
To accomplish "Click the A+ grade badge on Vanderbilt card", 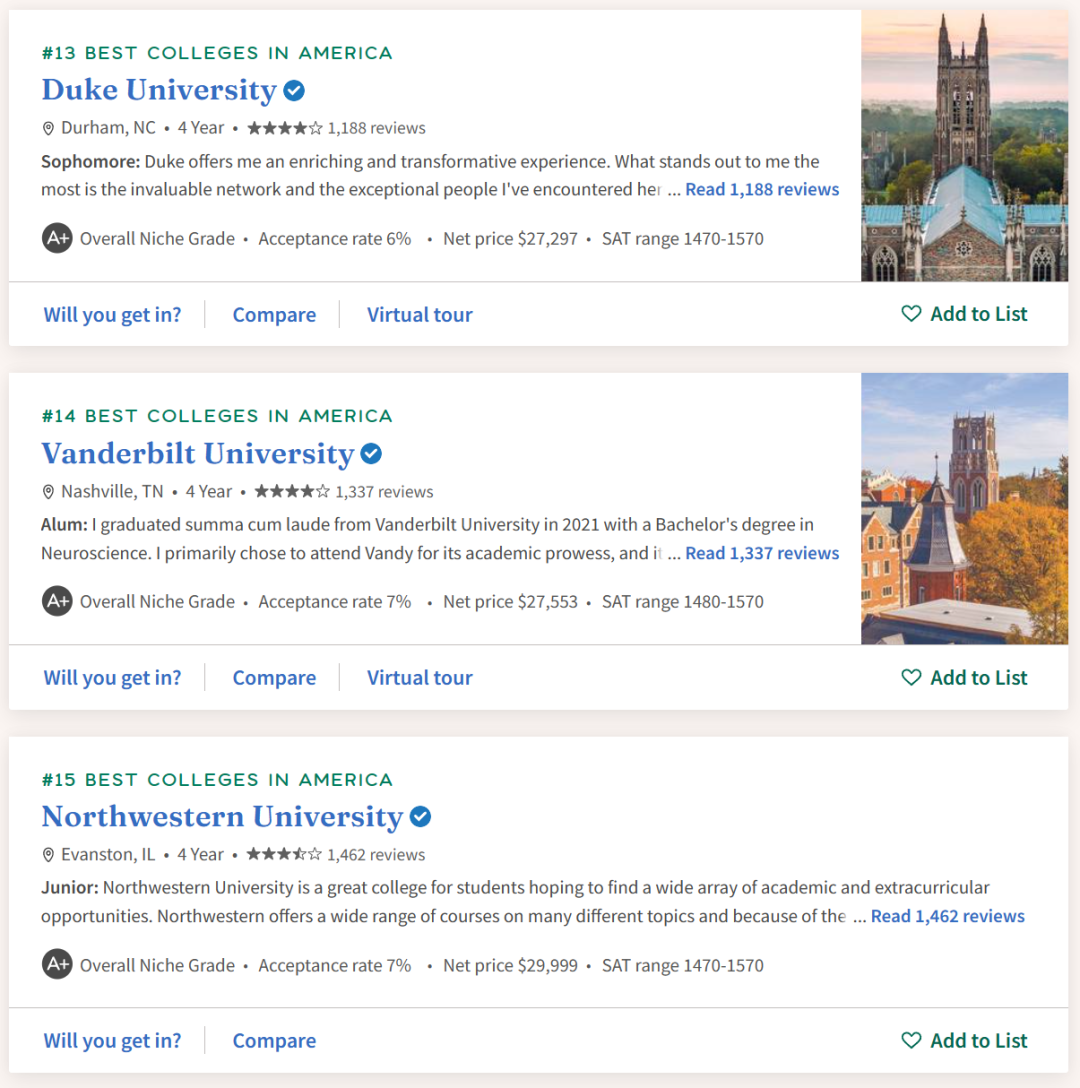I will (57, 602).
